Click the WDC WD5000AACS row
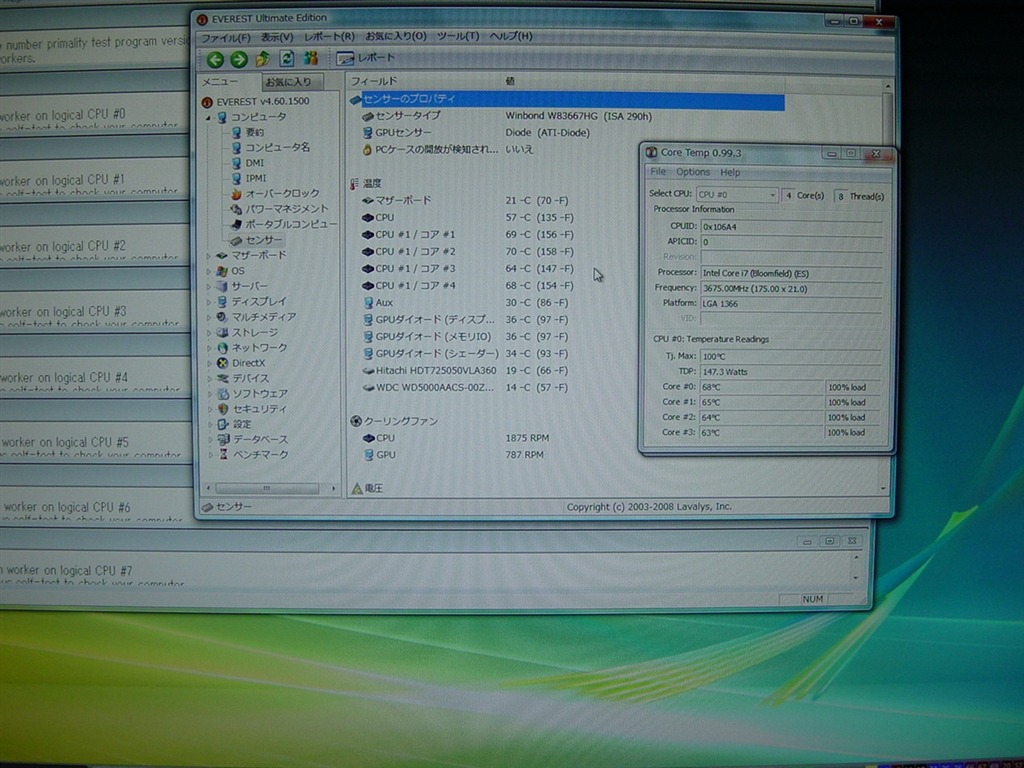Image resolution: width=1024 pixels, height=768 pixels. pyautogui.click(x=466, y=387)
